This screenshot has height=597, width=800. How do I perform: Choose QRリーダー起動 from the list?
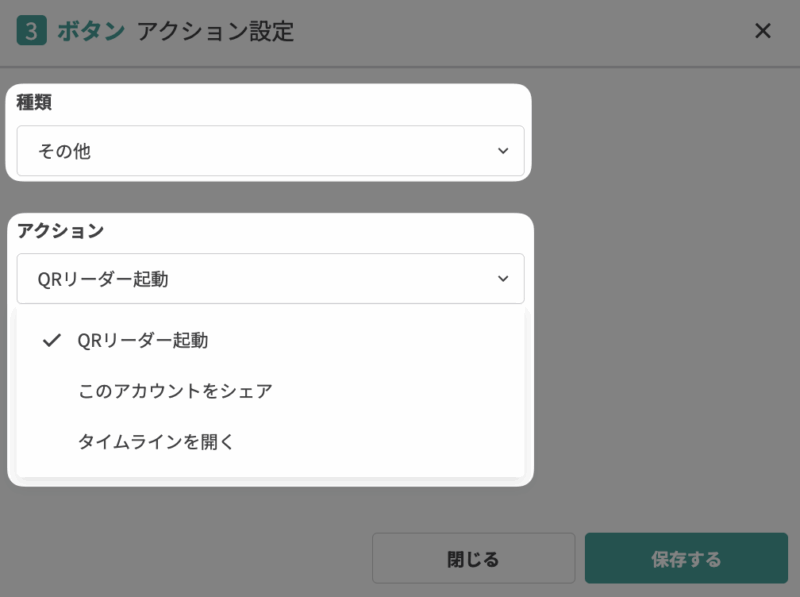pyautogui.click(x=143, y=340)
